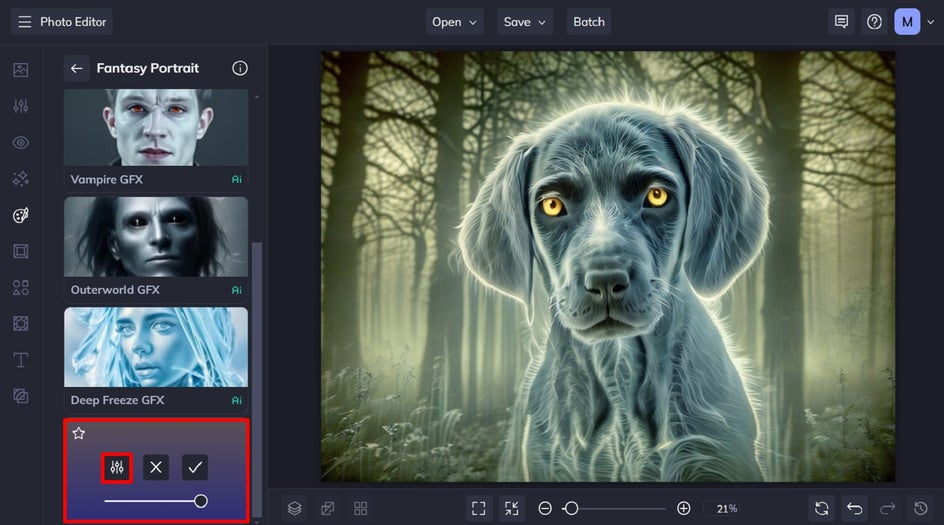Open the effect settings sliders icon
This screenshot has width=944, height=525.
(x=117, y=467)
